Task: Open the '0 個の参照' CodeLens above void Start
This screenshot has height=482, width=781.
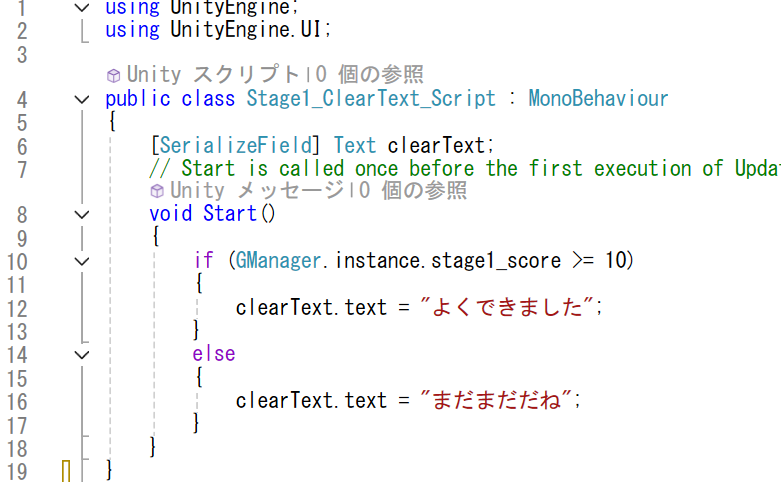Action: point(412,191)
